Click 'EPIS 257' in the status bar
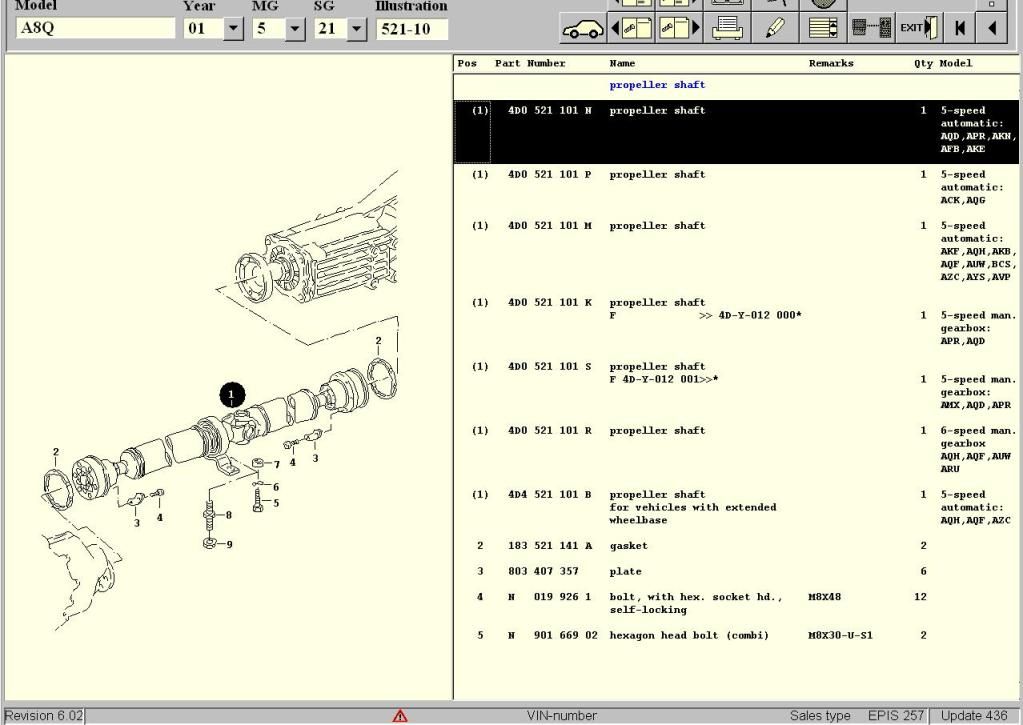The height and width of the screenshot is (725, 1023). (x=896, y=716)
